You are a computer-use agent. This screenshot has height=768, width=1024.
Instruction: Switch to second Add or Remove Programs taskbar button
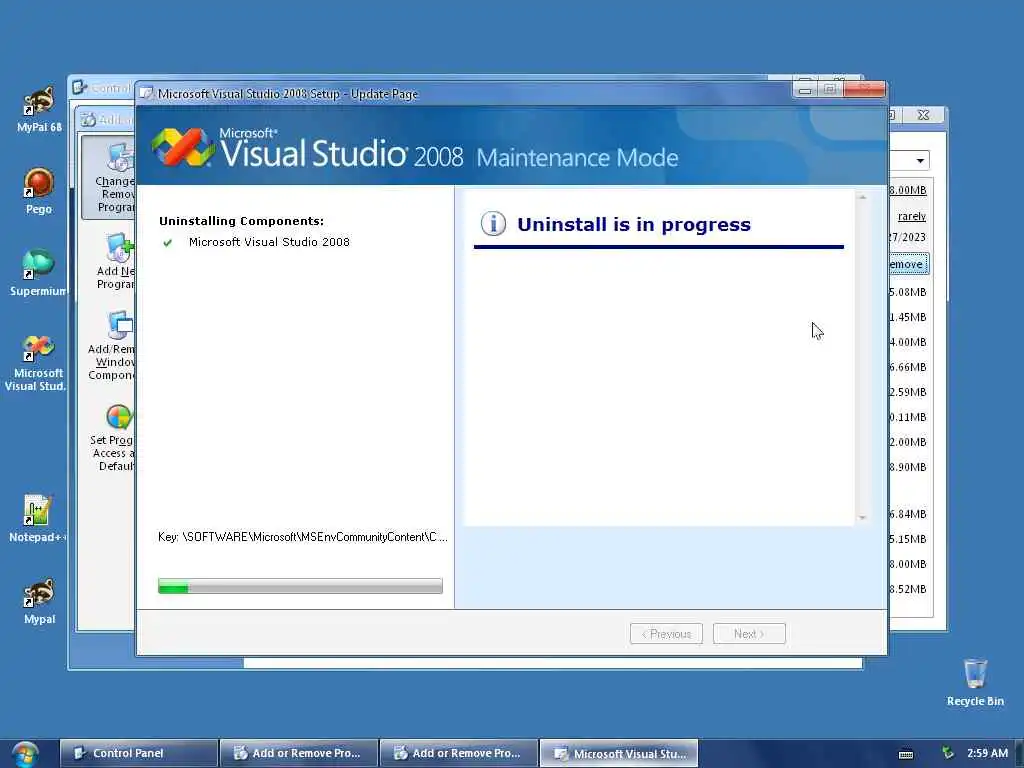pos(459,753)
